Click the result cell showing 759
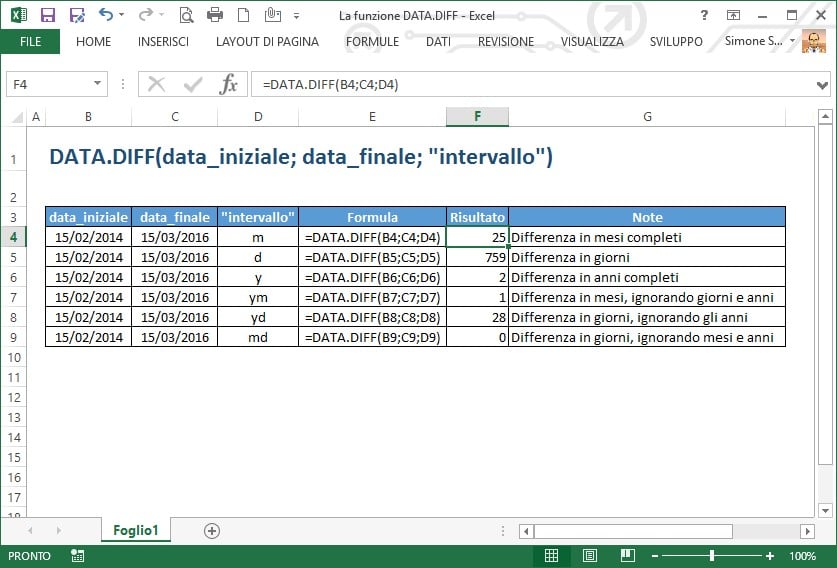 point(477,257)
